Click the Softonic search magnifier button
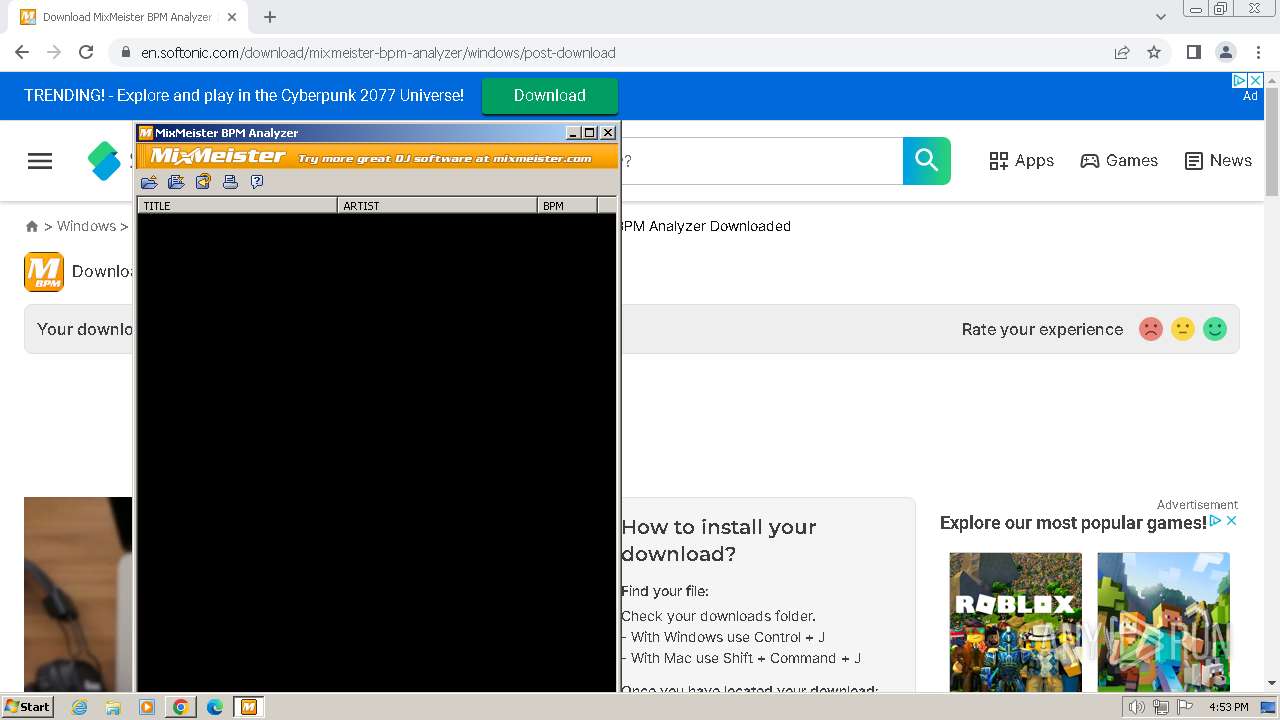This screenshot has height=720, width=1280. pos(927,160)
